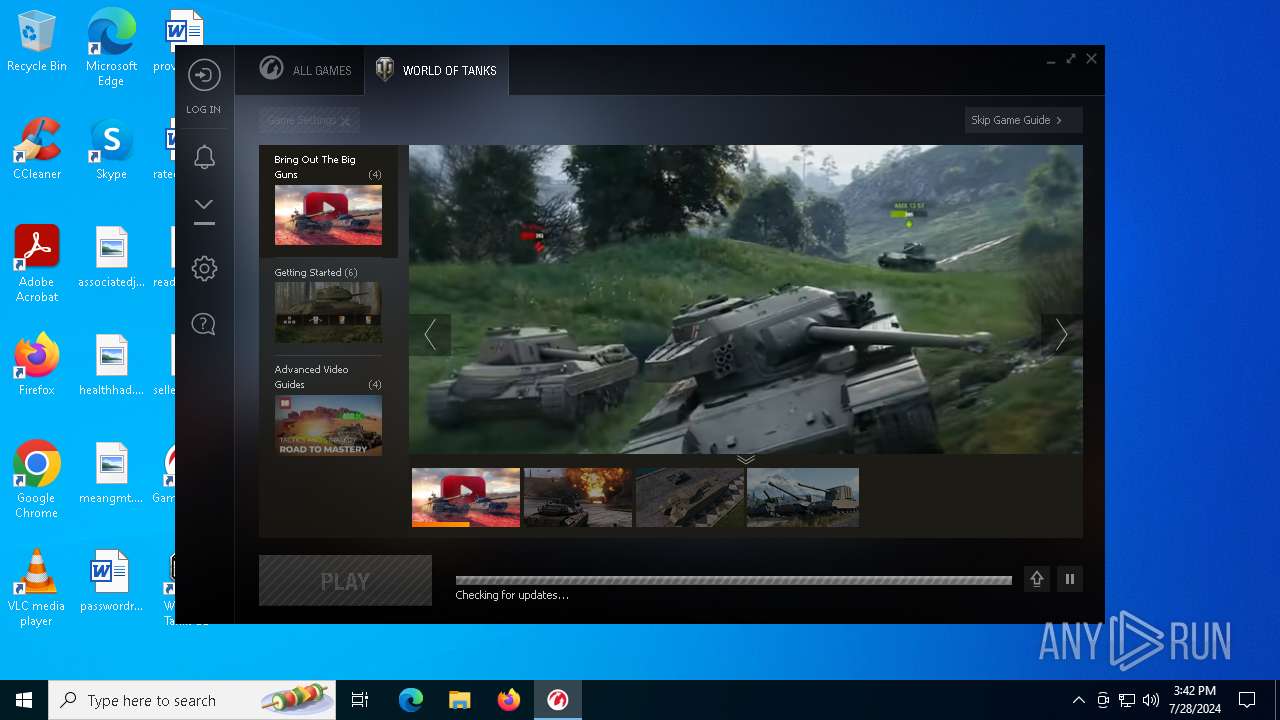This screenshot has height=720, width=1280.
Task: Open File Explorer from taskbar
Action: (460, 700)
